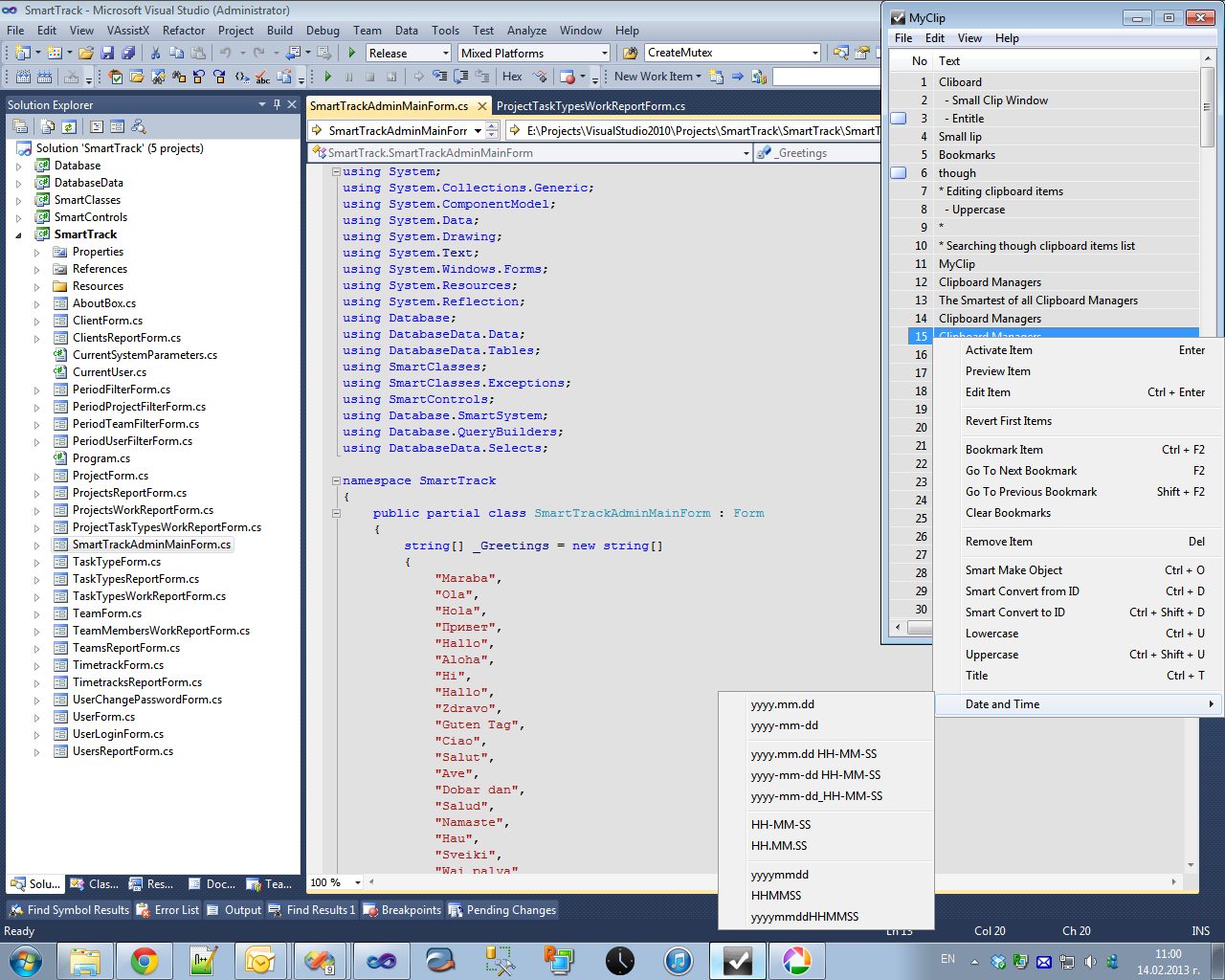Click the Step Into debugging icon
This screenshot has height=980, width=1225.
point(441,77)
